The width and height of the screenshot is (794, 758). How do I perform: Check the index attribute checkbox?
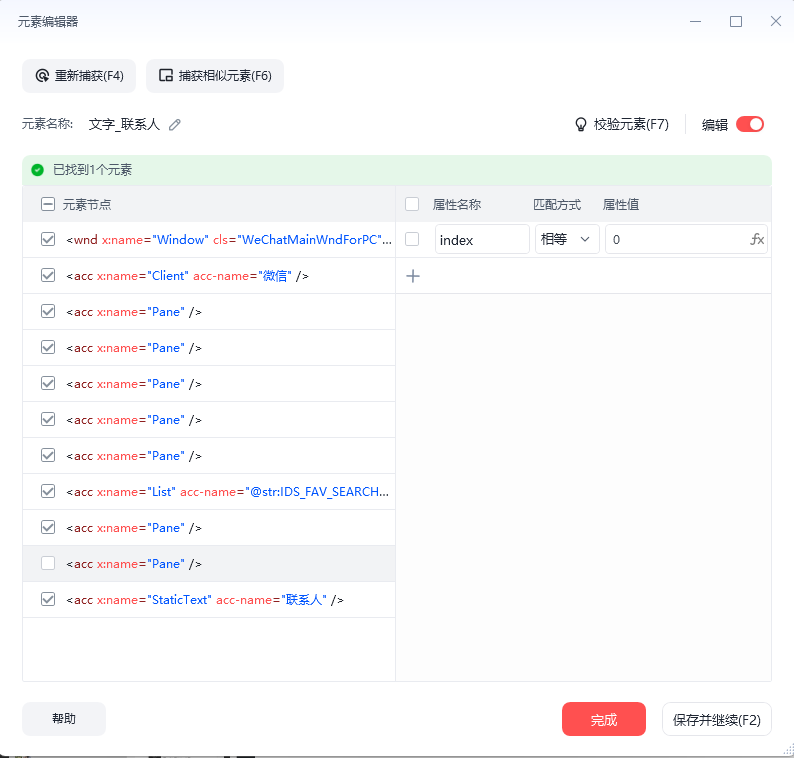tap(412, 240)
